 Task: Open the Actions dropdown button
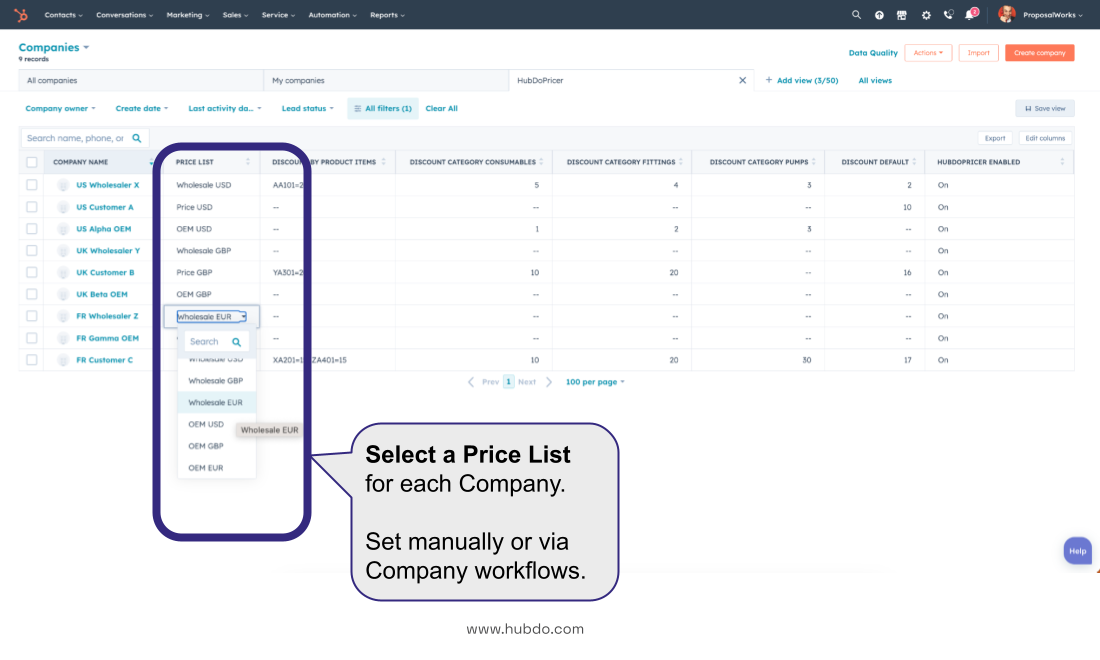[x=928, y=53]
